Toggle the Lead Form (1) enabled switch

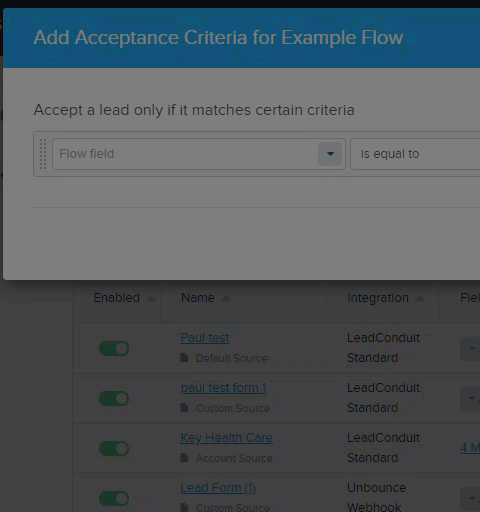[114, 499]
